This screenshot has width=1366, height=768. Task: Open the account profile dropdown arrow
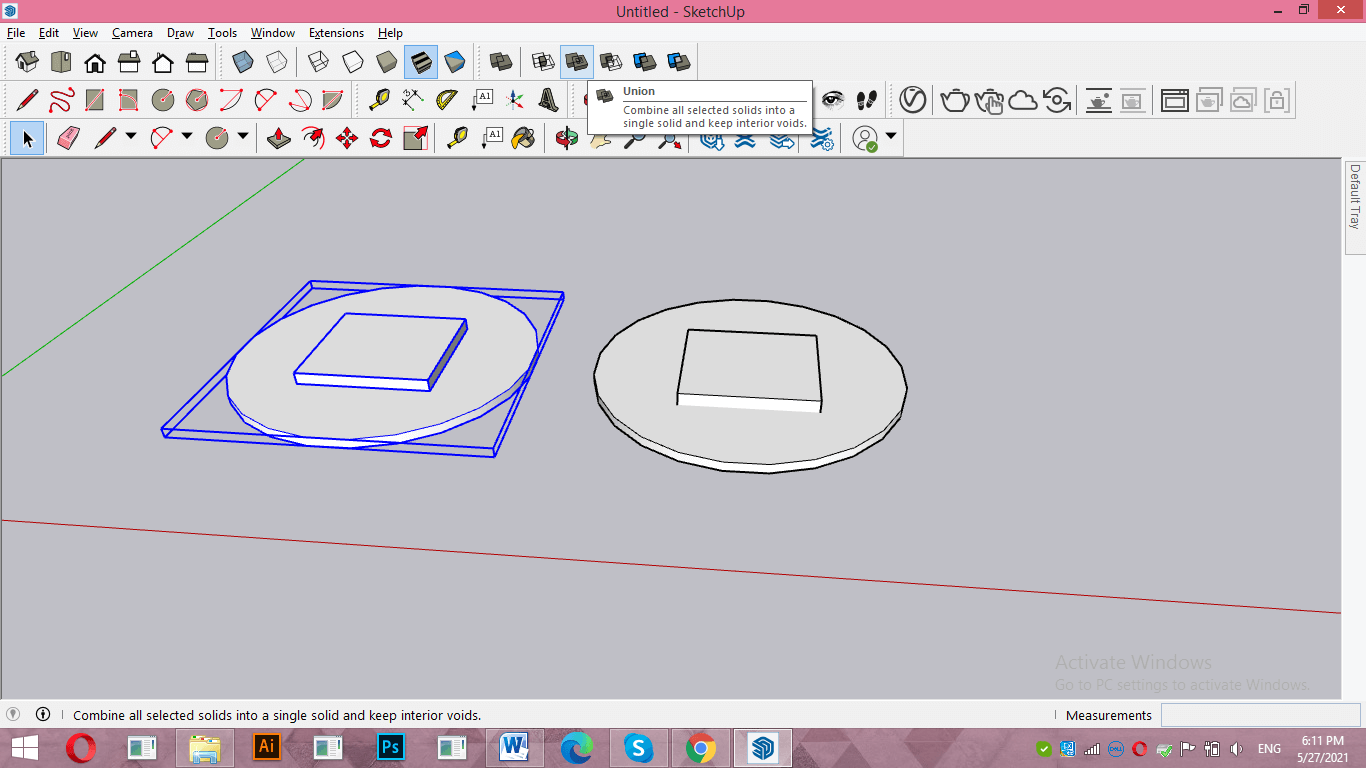(x=890, y=136)
